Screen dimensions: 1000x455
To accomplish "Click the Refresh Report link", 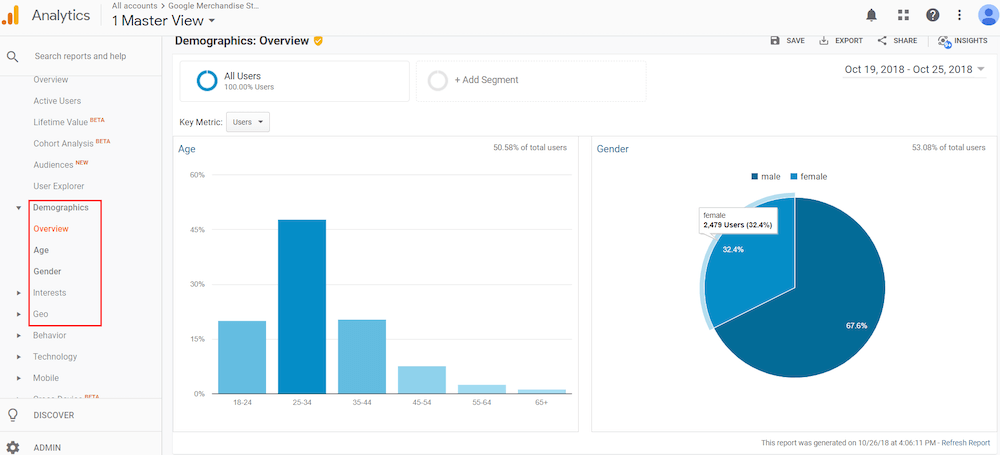I will click(x=965, y=442).
